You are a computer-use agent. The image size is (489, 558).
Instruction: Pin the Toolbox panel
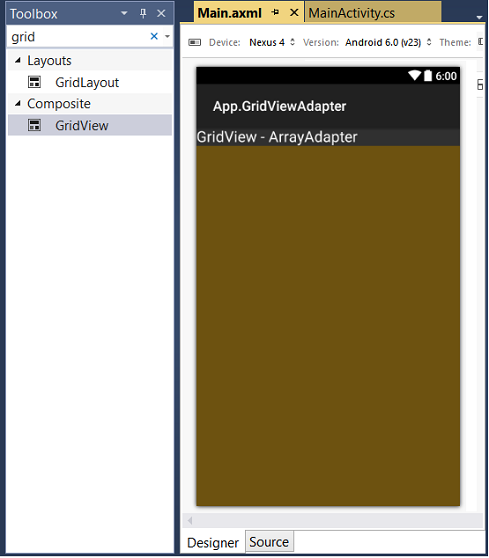pyautogui.click(x=143, y=14)
